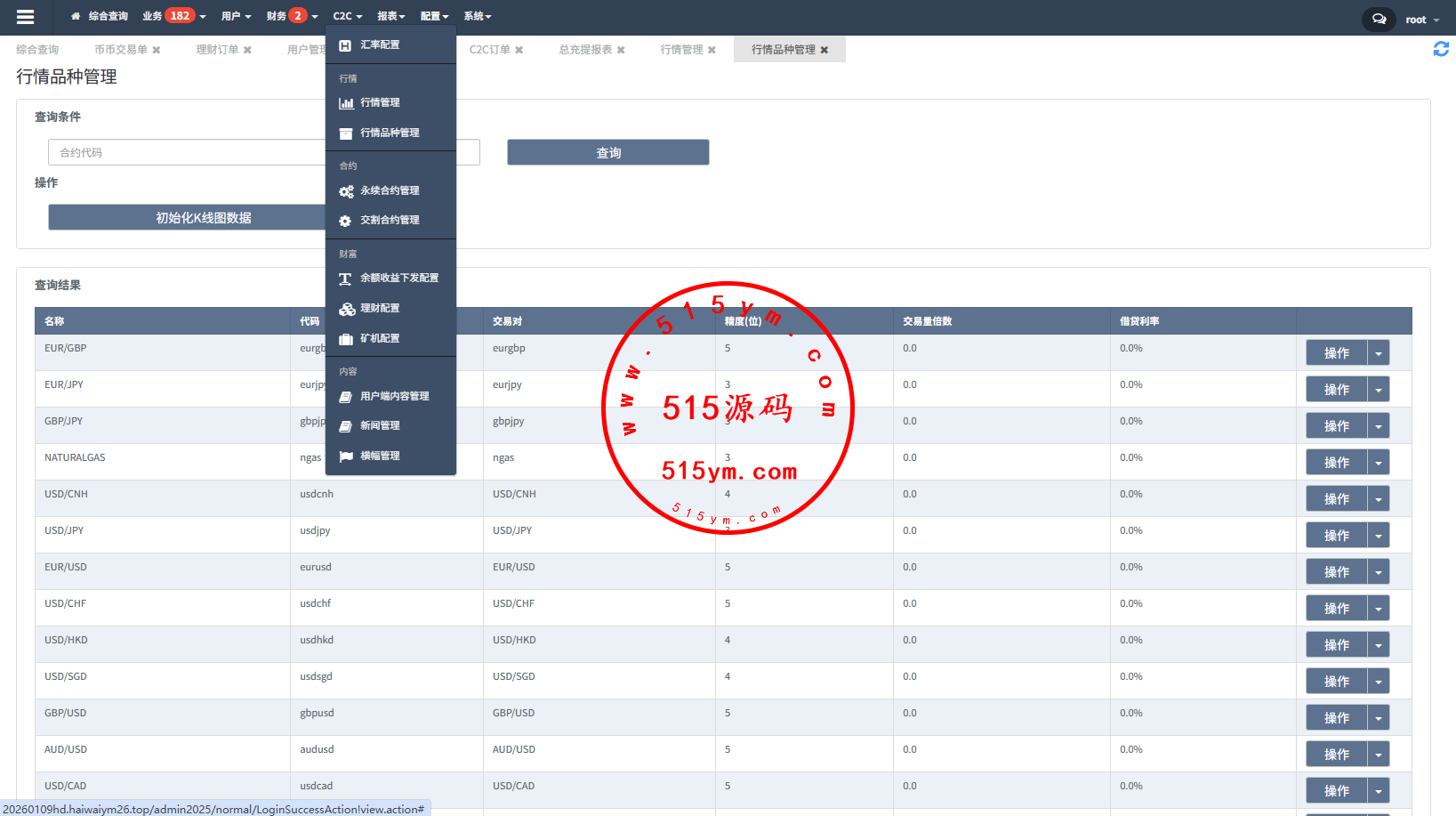Click the 行情管理 bar chart icon
Image resolution: width=1456 pixels, height=816 pixels.
click(x=346, y=103)
